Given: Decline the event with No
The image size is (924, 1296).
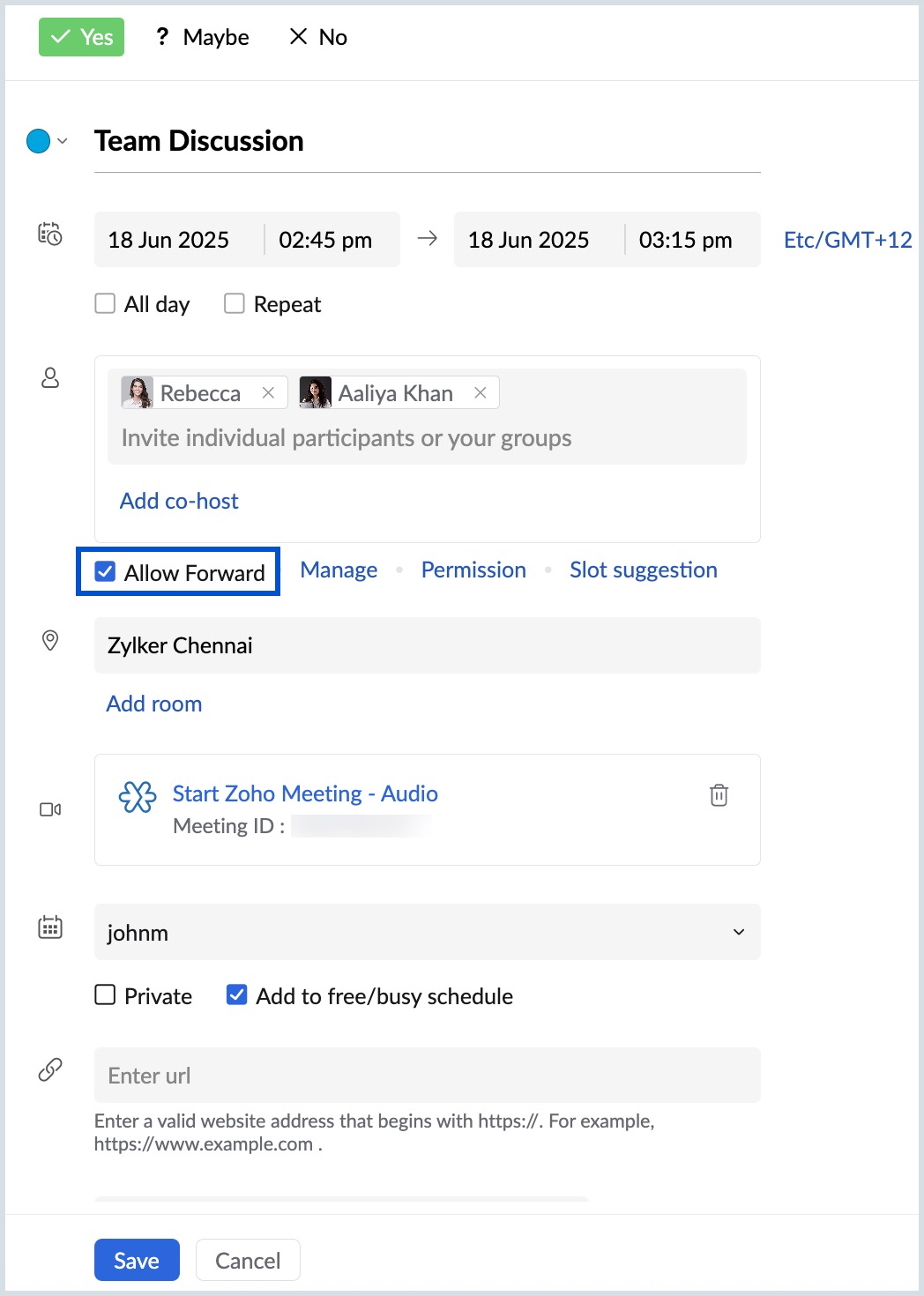Looking at the screenshot, I should (319, 37).
